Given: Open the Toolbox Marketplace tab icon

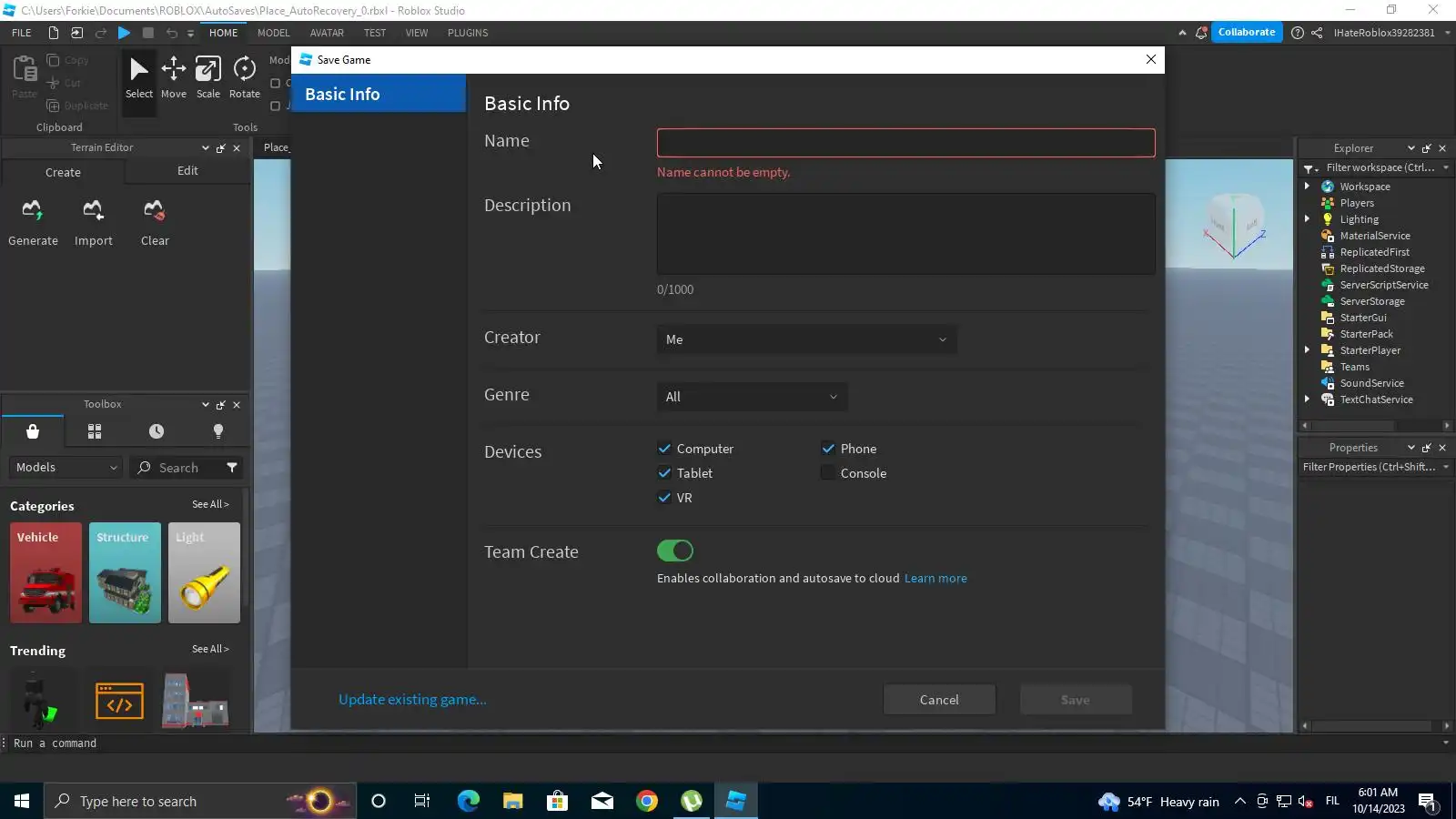Looking at the screenshot, I should point(33,431).
